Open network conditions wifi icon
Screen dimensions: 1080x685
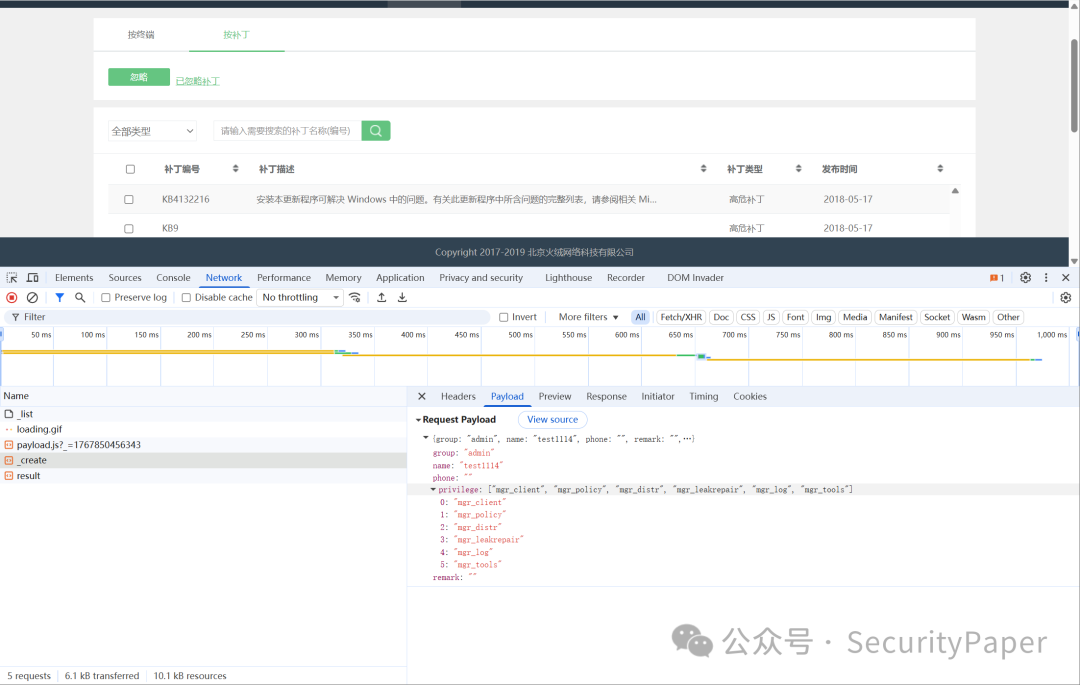[x=355, y=297]
